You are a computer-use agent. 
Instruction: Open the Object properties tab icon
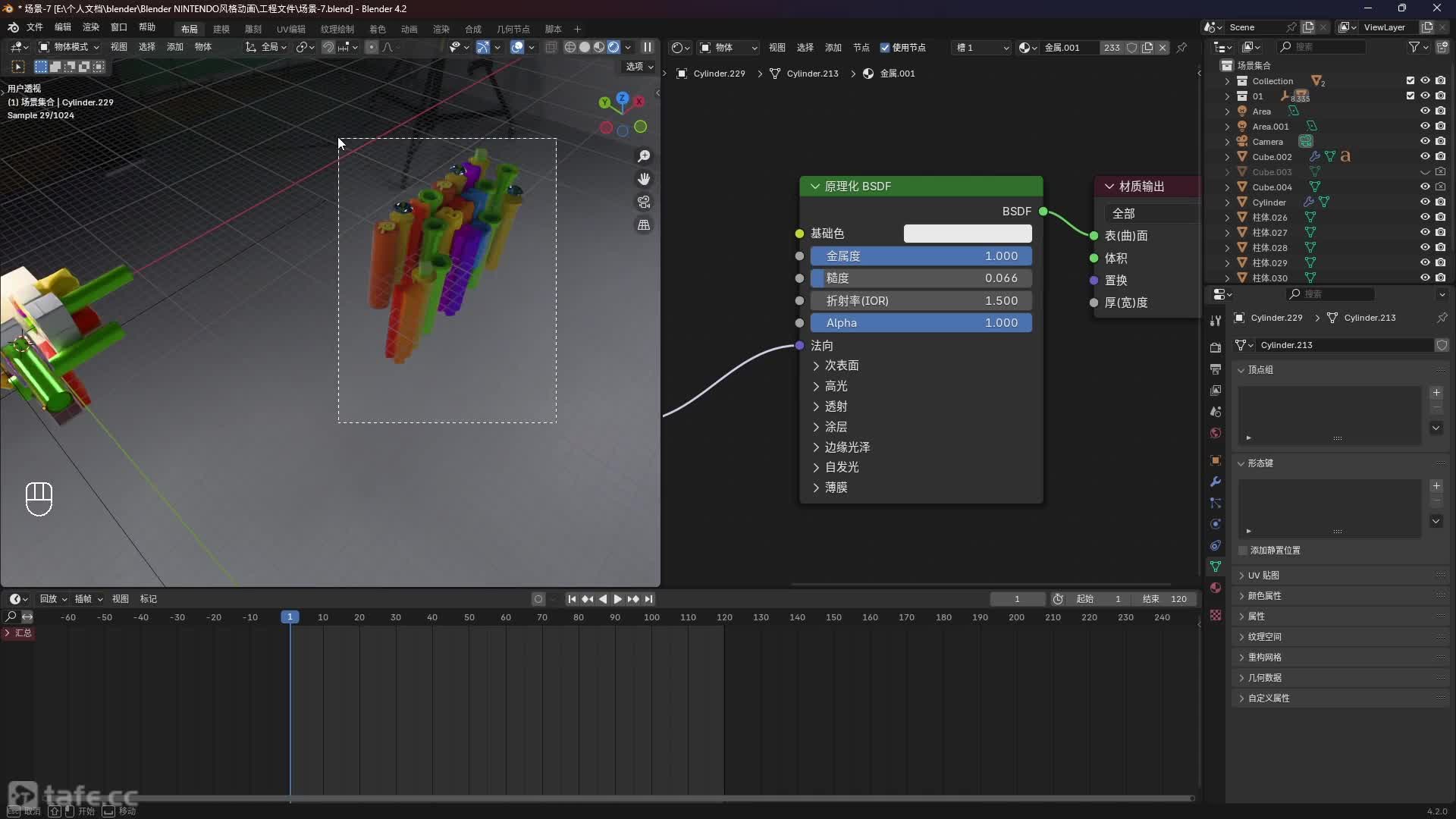[x=1216, y=460]
